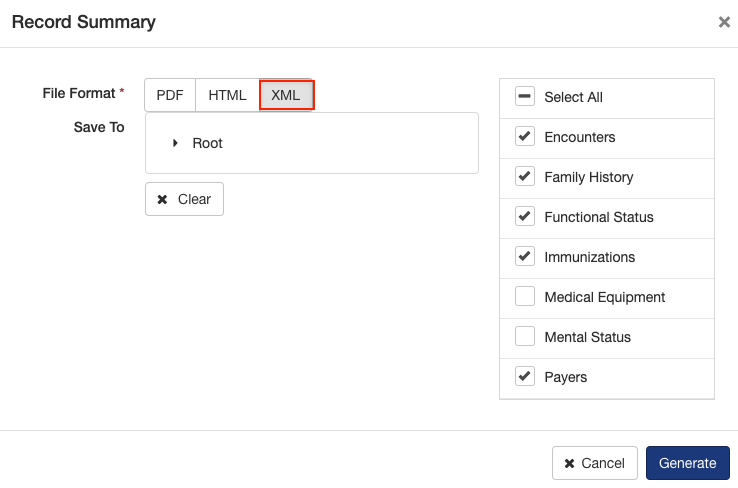
Task: Uncheck the Family History checkbox
Action: 524,176
